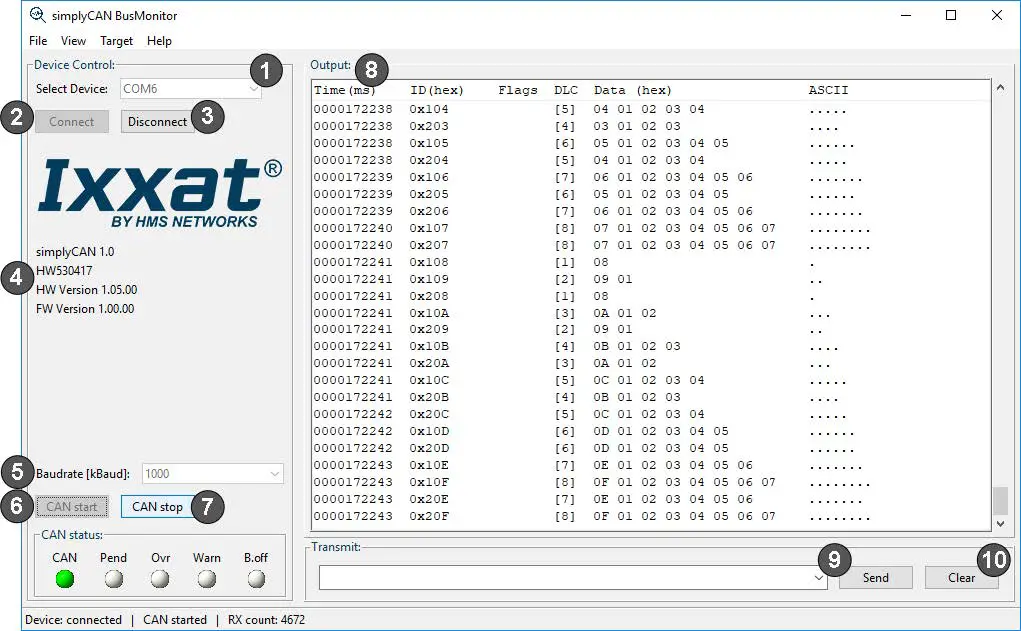Click the CAN start button
The width and height of the screenshot is (1021, 631).
coord(72,507)
